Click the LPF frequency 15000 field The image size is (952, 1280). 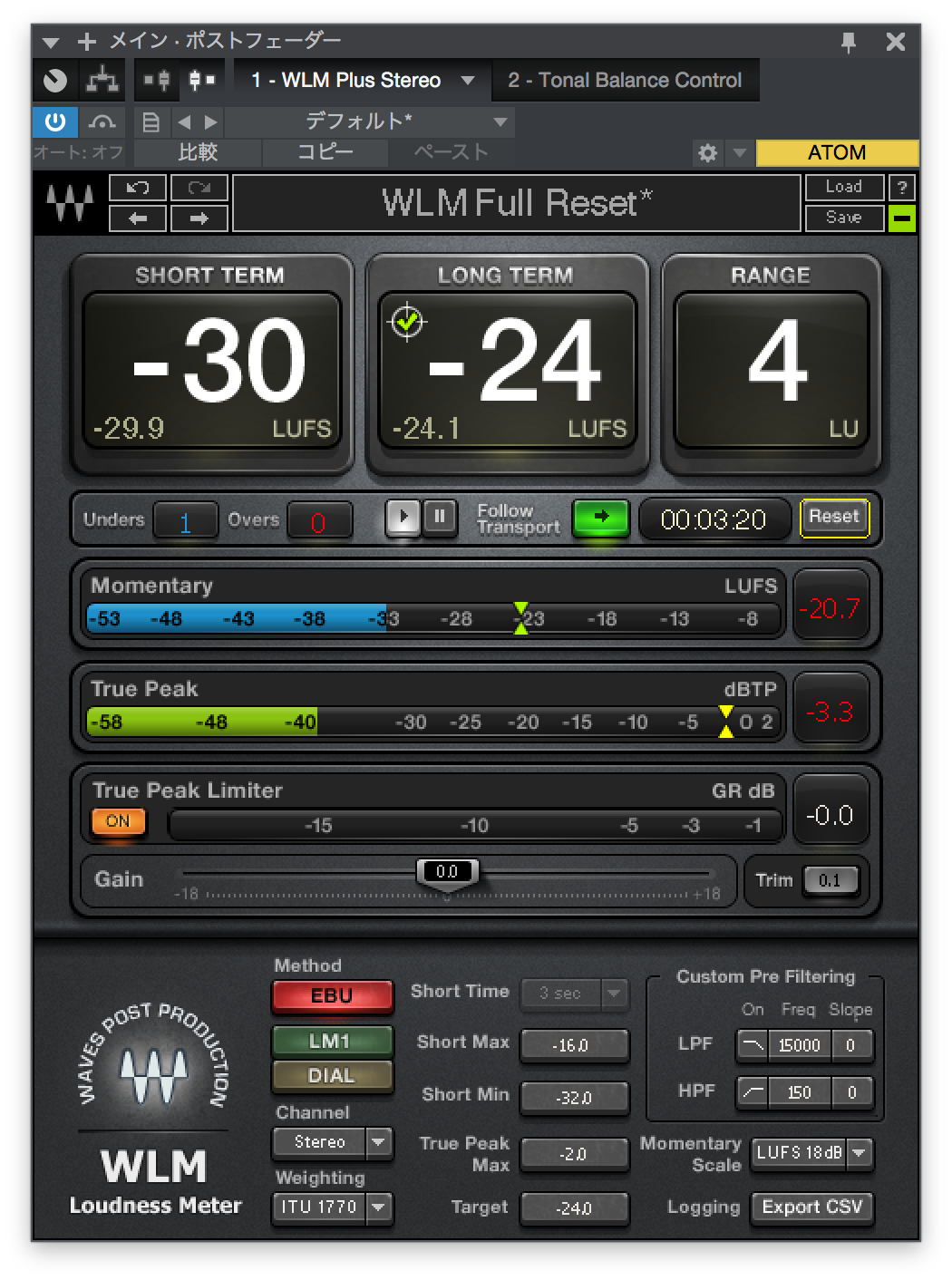click(x=800, y=1045)
